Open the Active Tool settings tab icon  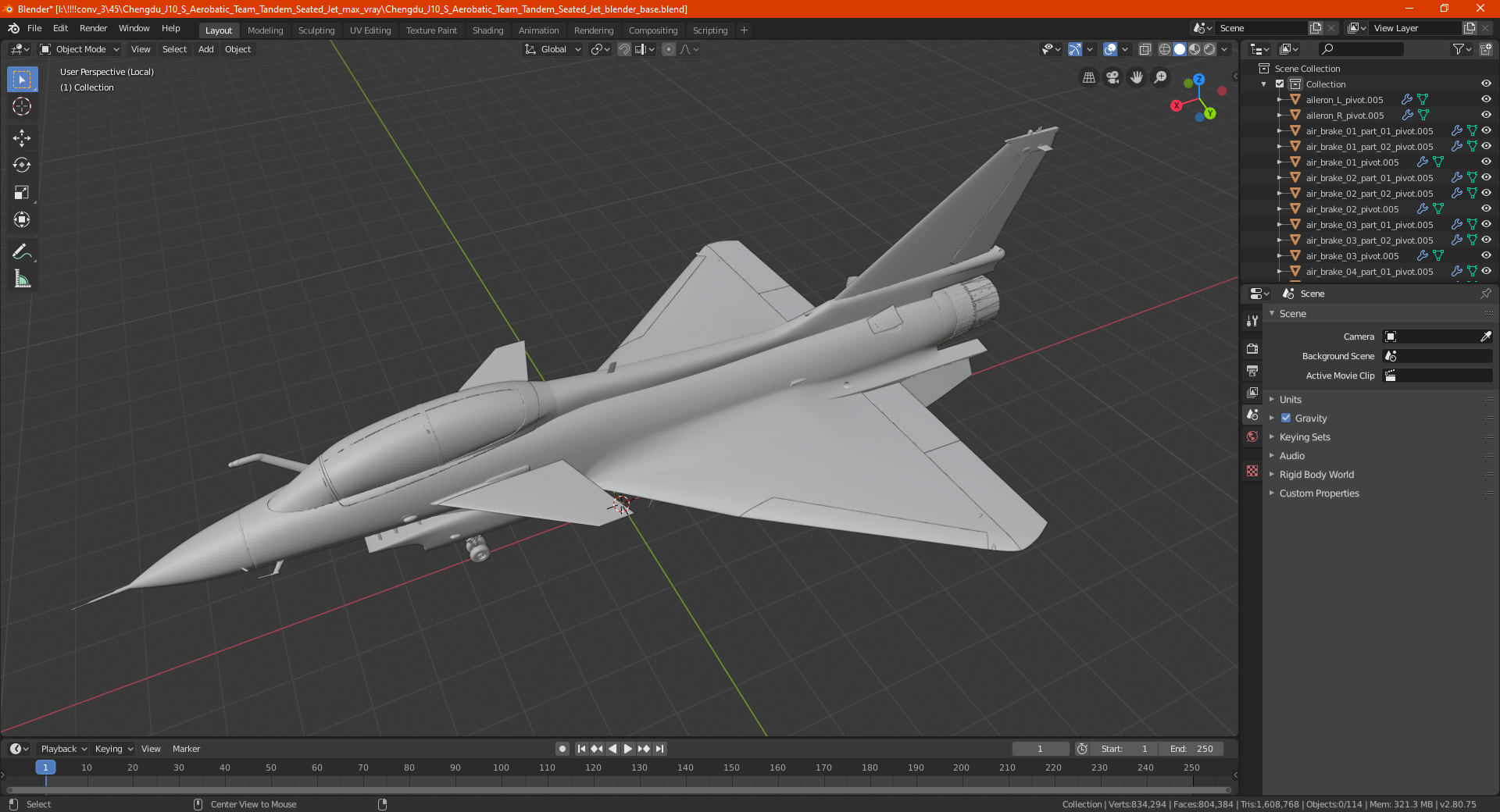tap(1252, 320)
